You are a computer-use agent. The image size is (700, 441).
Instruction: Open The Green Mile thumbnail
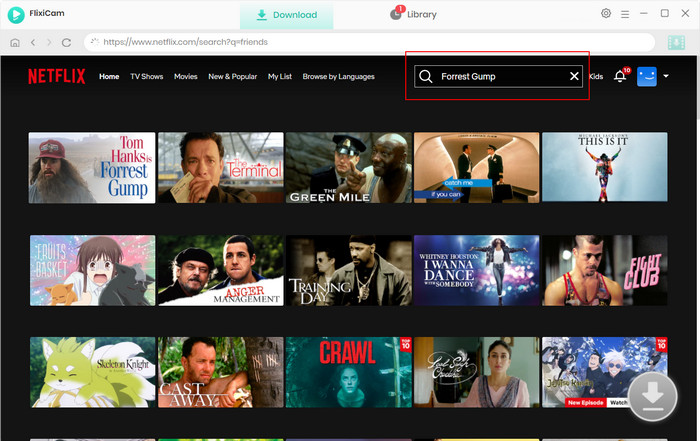click(x=349, y=167)
